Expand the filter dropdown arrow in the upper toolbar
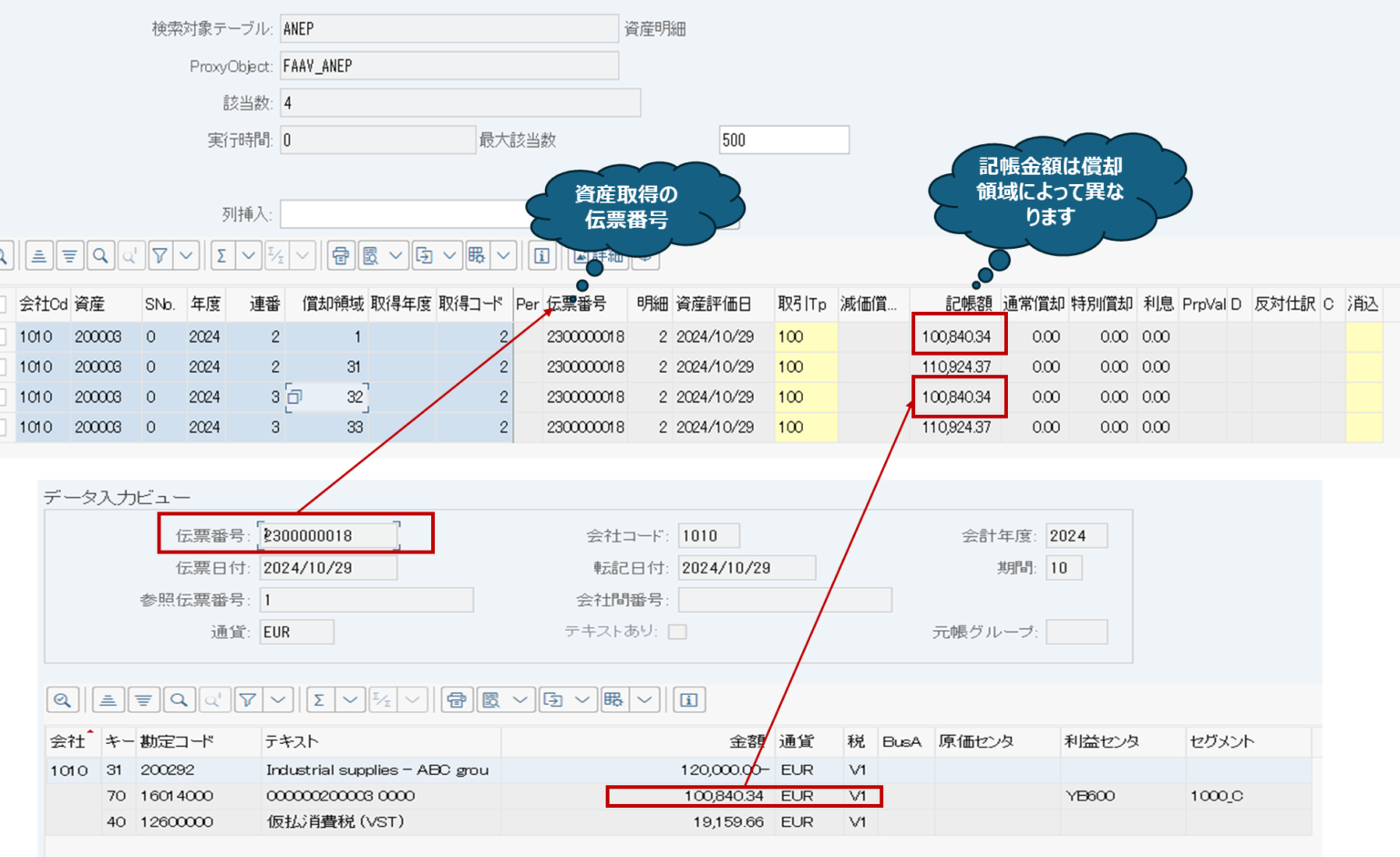1400x857 pixels. click(x=186, y=255)
